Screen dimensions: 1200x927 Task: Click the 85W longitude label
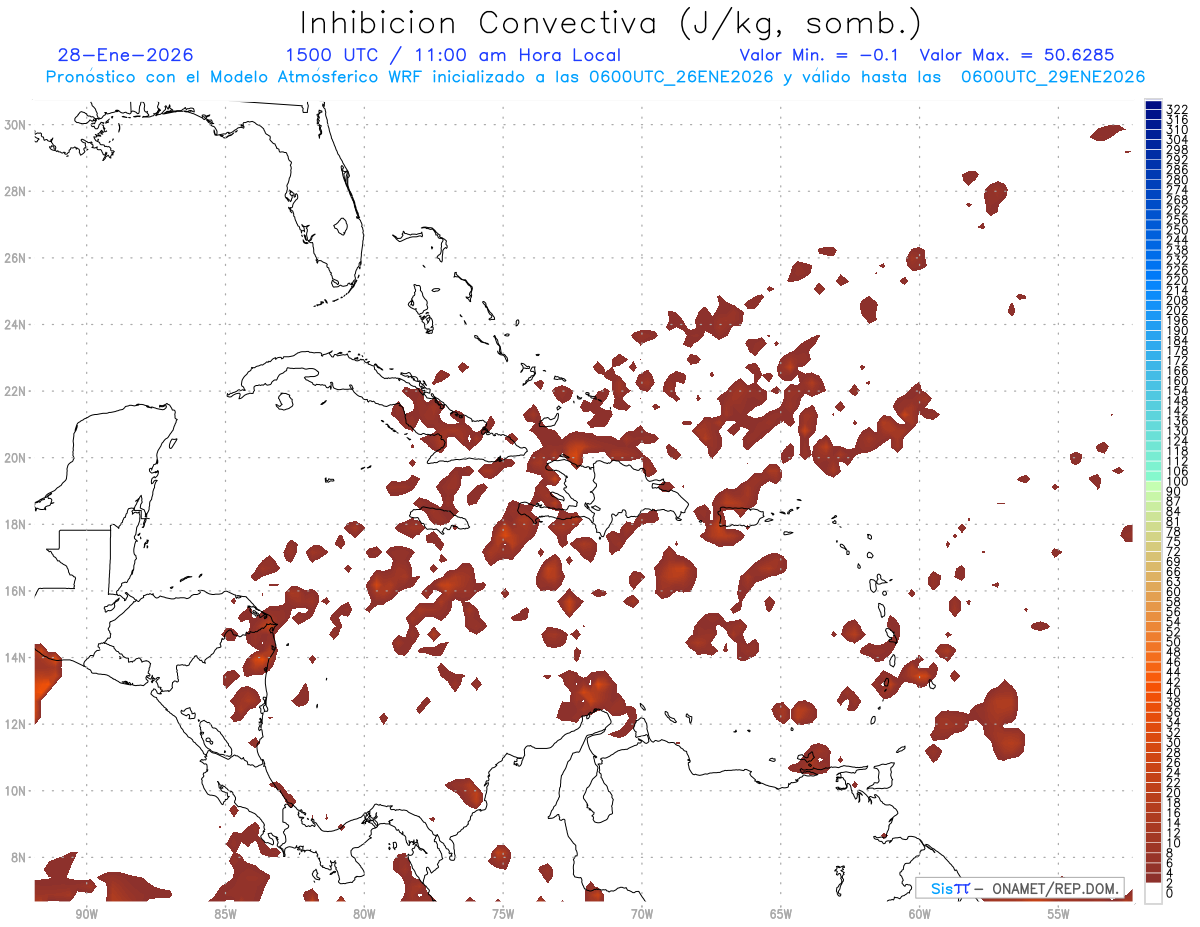pos(225,914)
